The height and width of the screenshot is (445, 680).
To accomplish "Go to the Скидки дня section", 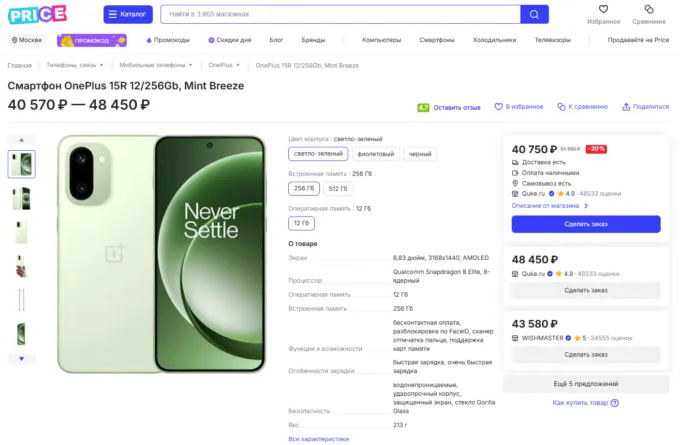I will pyautogui.click(x=230, y=40).
